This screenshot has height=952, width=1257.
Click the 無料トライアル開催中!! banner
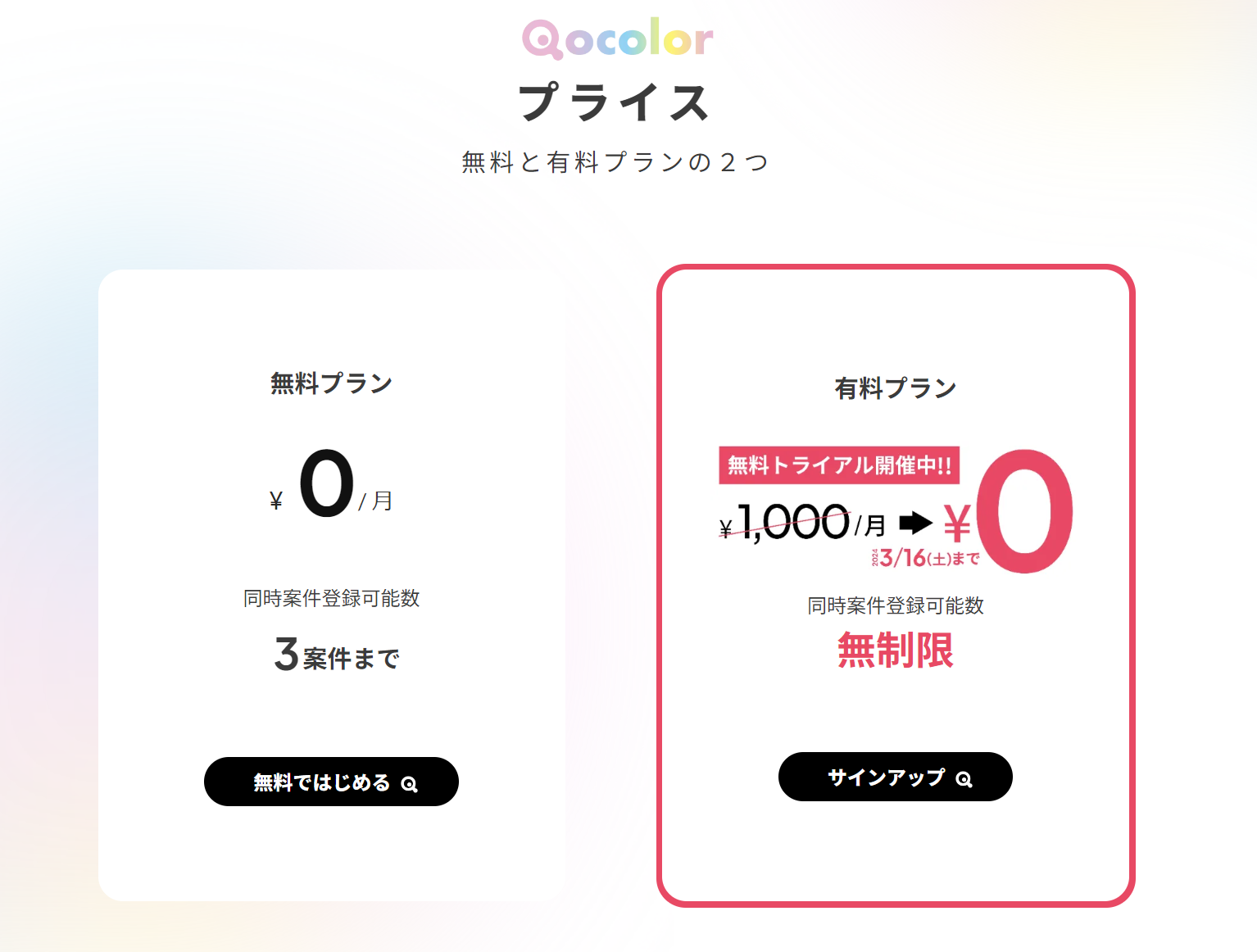pos(839,465)
